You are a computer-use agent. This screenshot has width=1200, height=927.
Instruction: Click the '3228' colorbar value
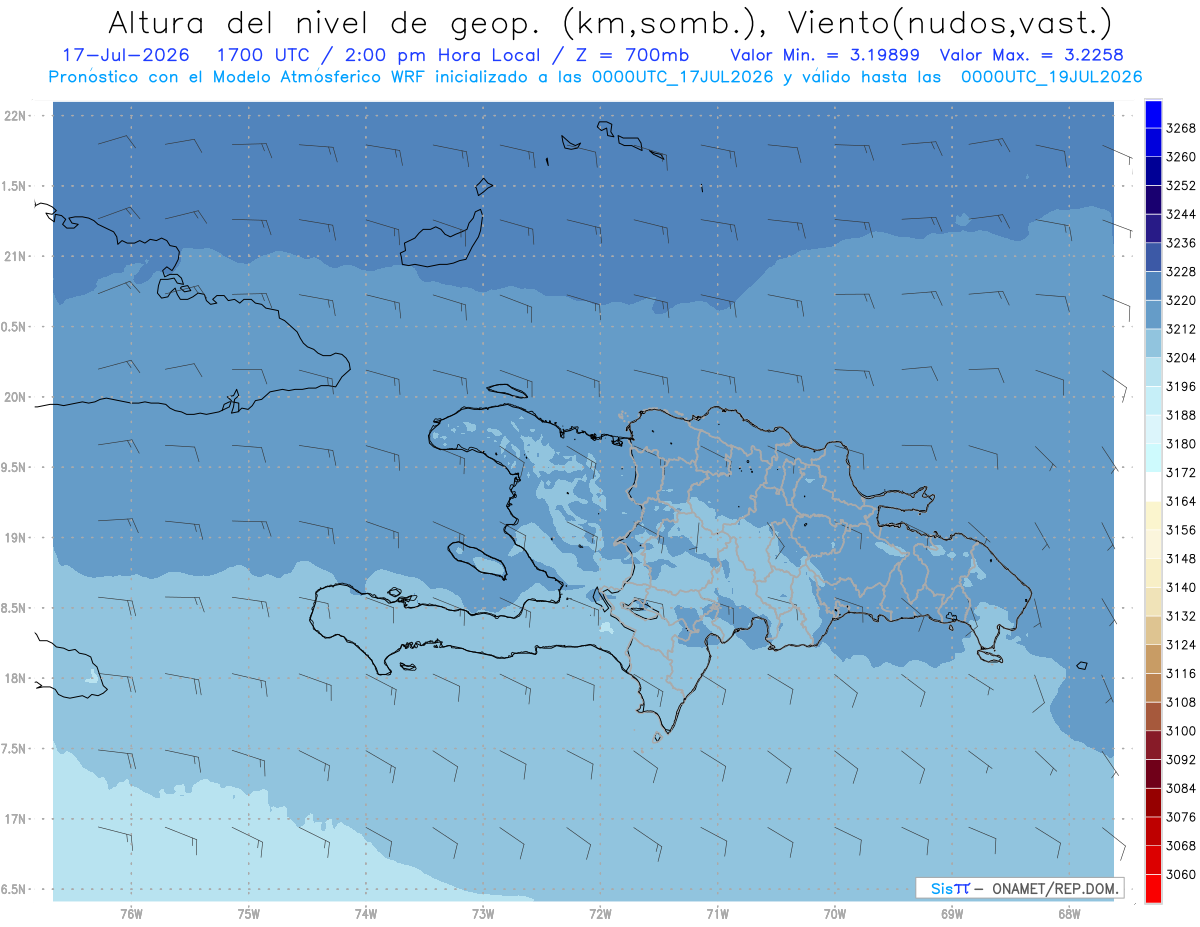coord(1181,272)
